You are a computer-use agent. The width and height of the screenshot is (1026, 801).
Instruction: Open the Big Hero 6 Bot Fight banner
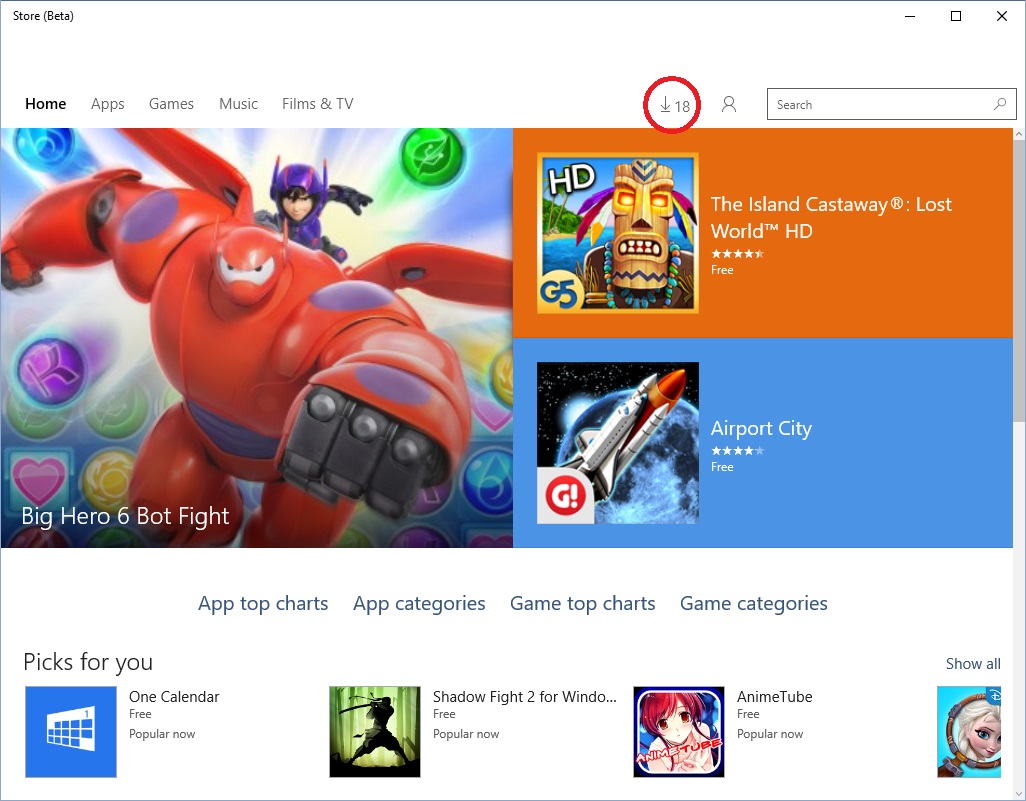(x=256, y=338)
